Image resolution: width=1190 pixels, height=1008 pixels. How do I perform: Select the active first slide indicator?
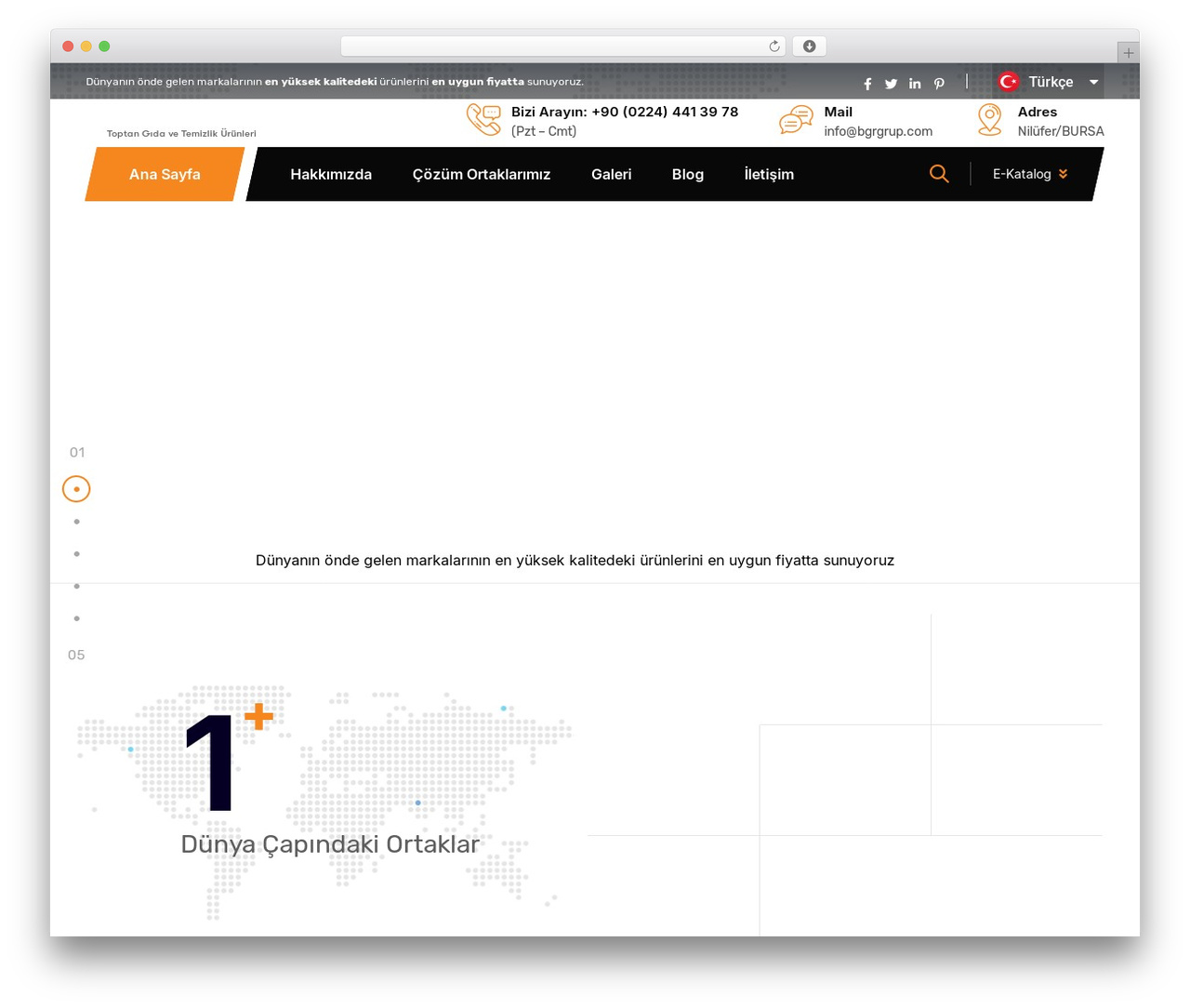click(76, 489)
